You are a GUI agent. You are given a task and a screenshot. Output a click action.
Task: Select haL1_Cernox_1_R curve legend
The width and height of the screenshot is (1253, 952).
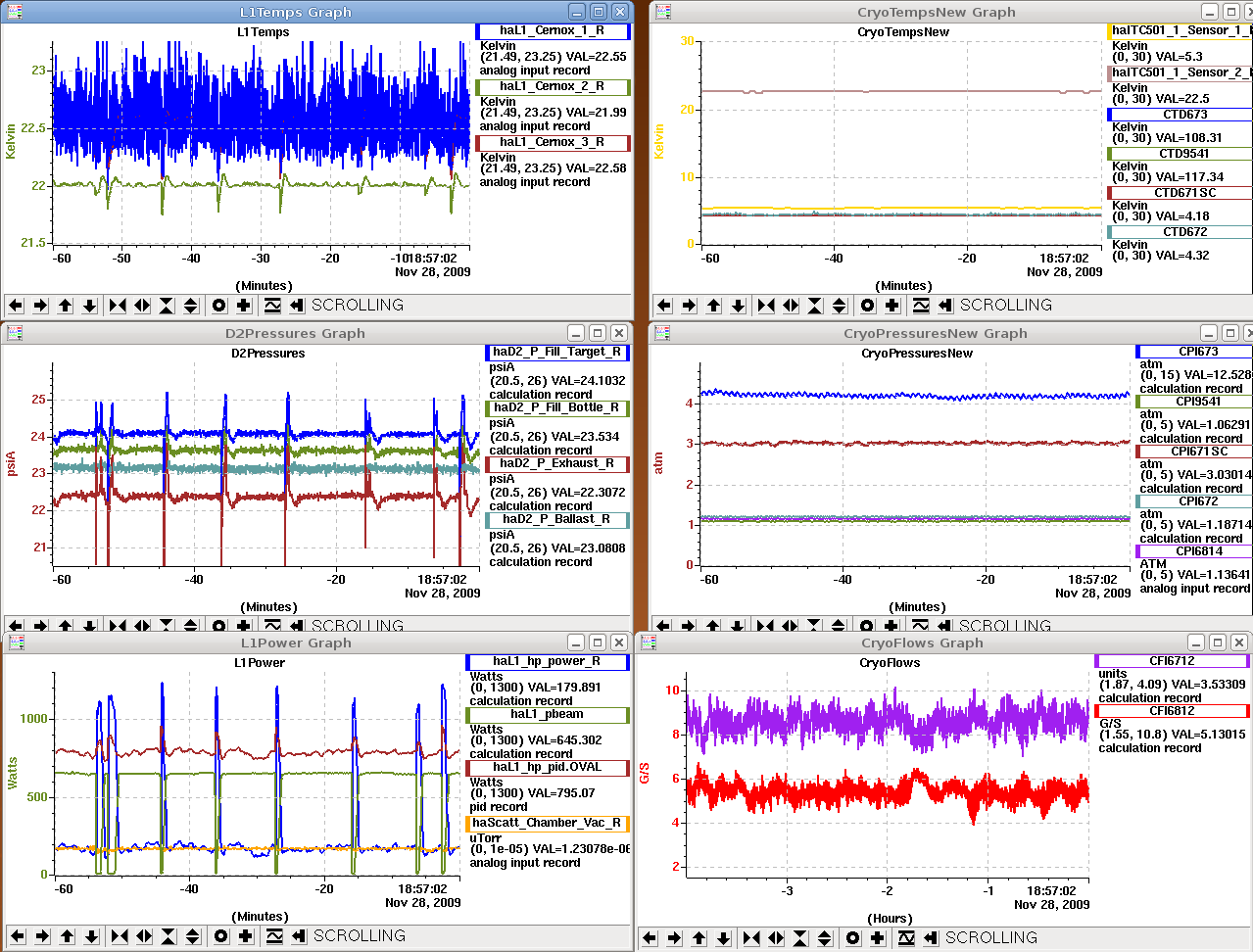(x=553, y=31)
